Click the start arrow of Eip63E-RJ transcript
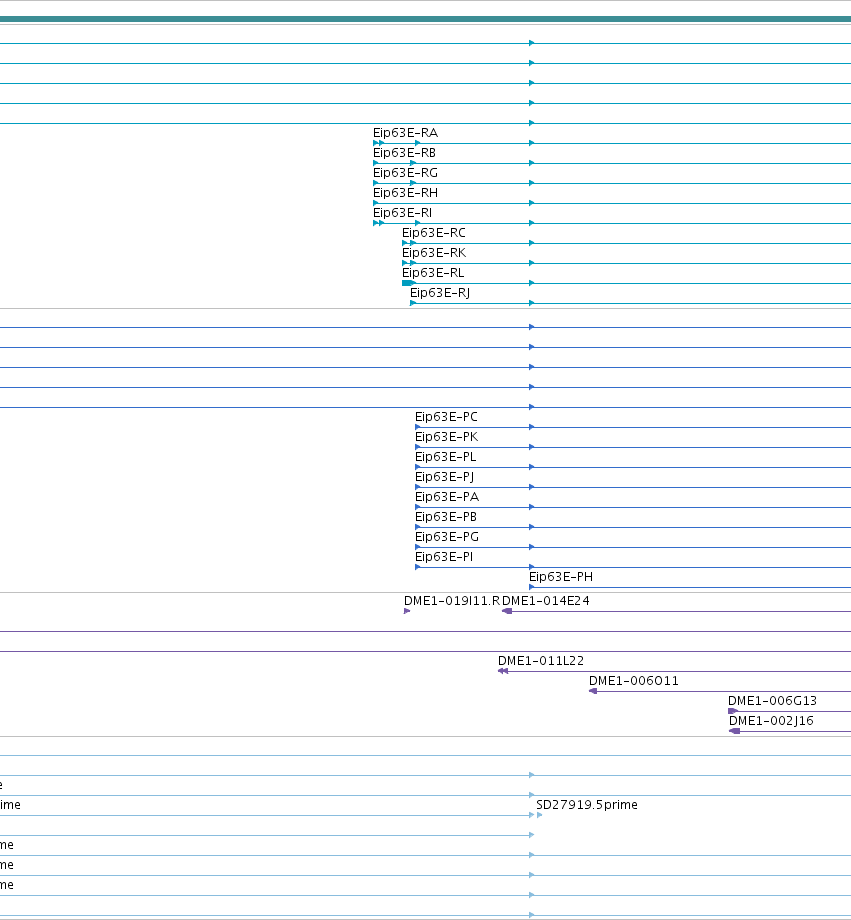Image resolution: width=851 pixels, height=920 pixels. [413, 303]
